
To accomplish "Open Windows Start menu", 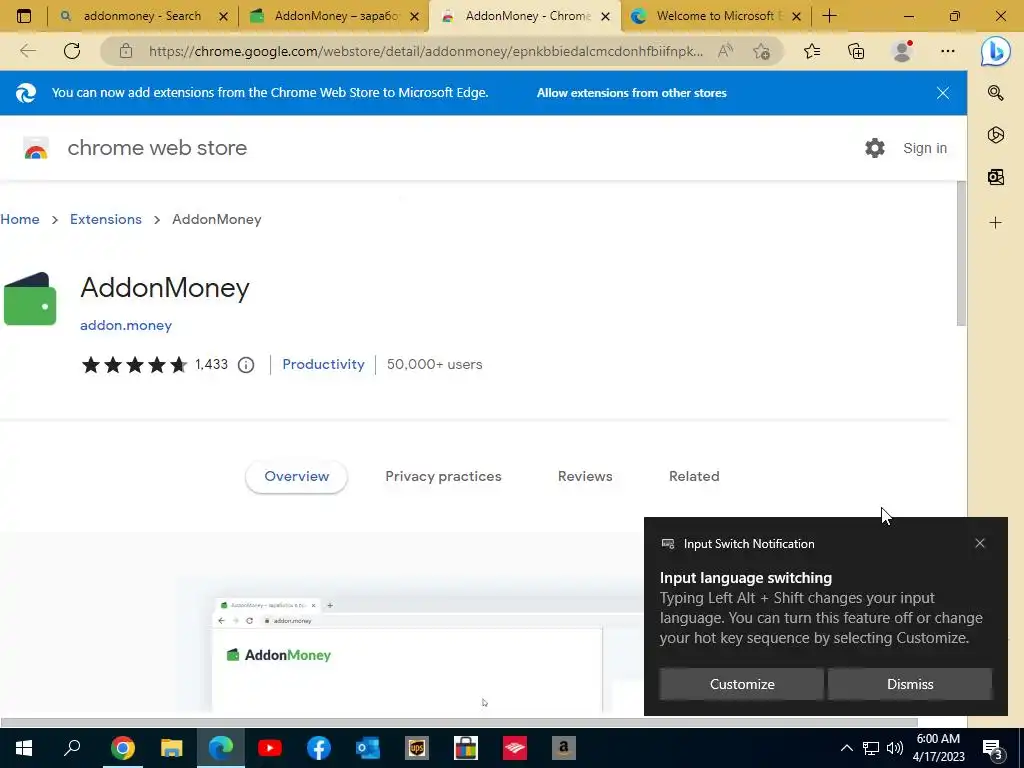I will 24,748.
